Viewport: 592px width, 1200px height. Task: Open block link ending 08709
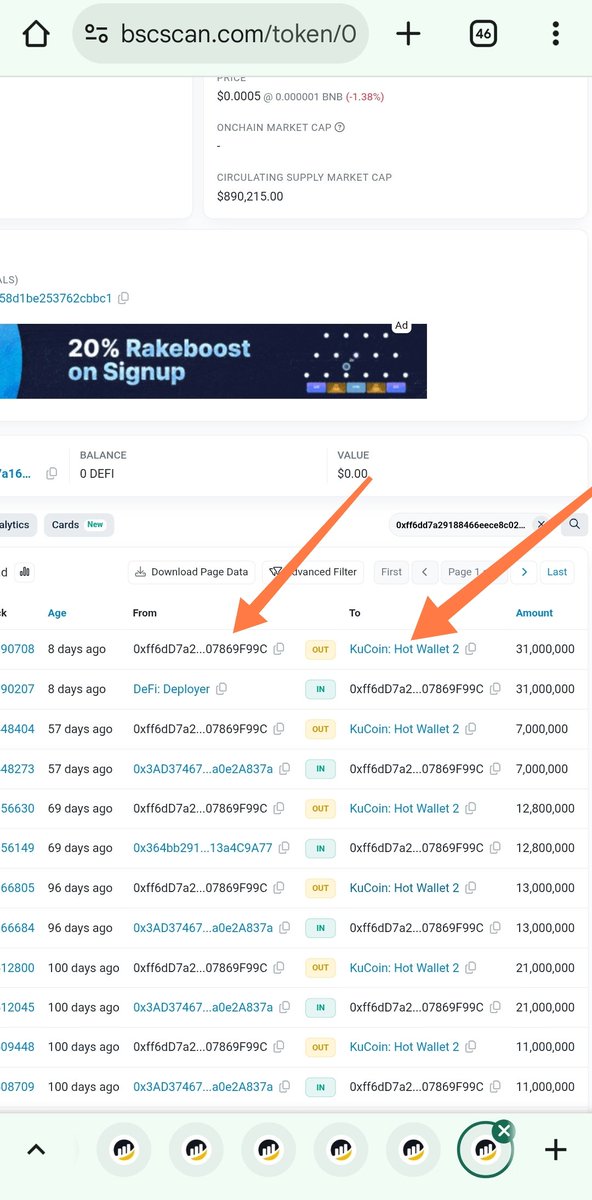[17, 1087]
